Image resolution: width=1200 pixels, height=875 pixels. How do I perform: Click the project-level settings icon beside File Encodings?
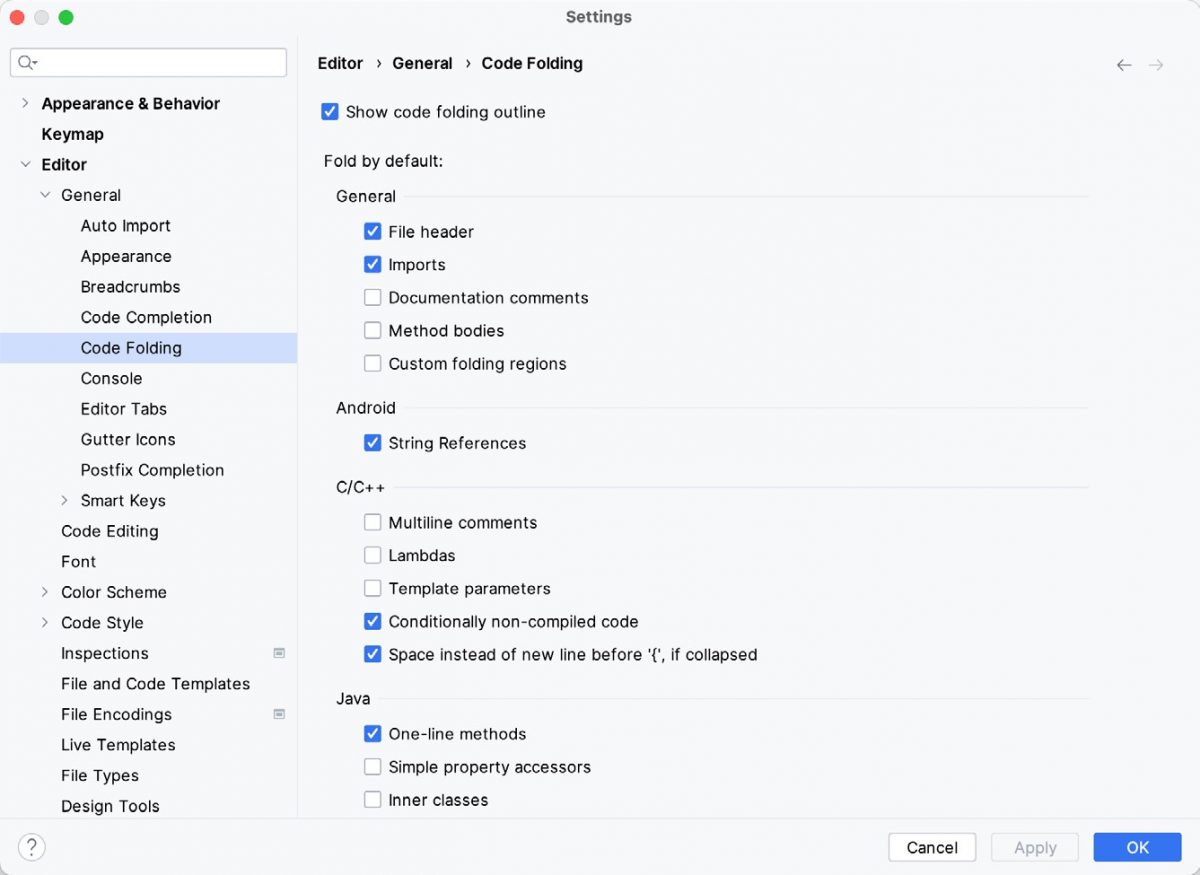click(280, 714)
